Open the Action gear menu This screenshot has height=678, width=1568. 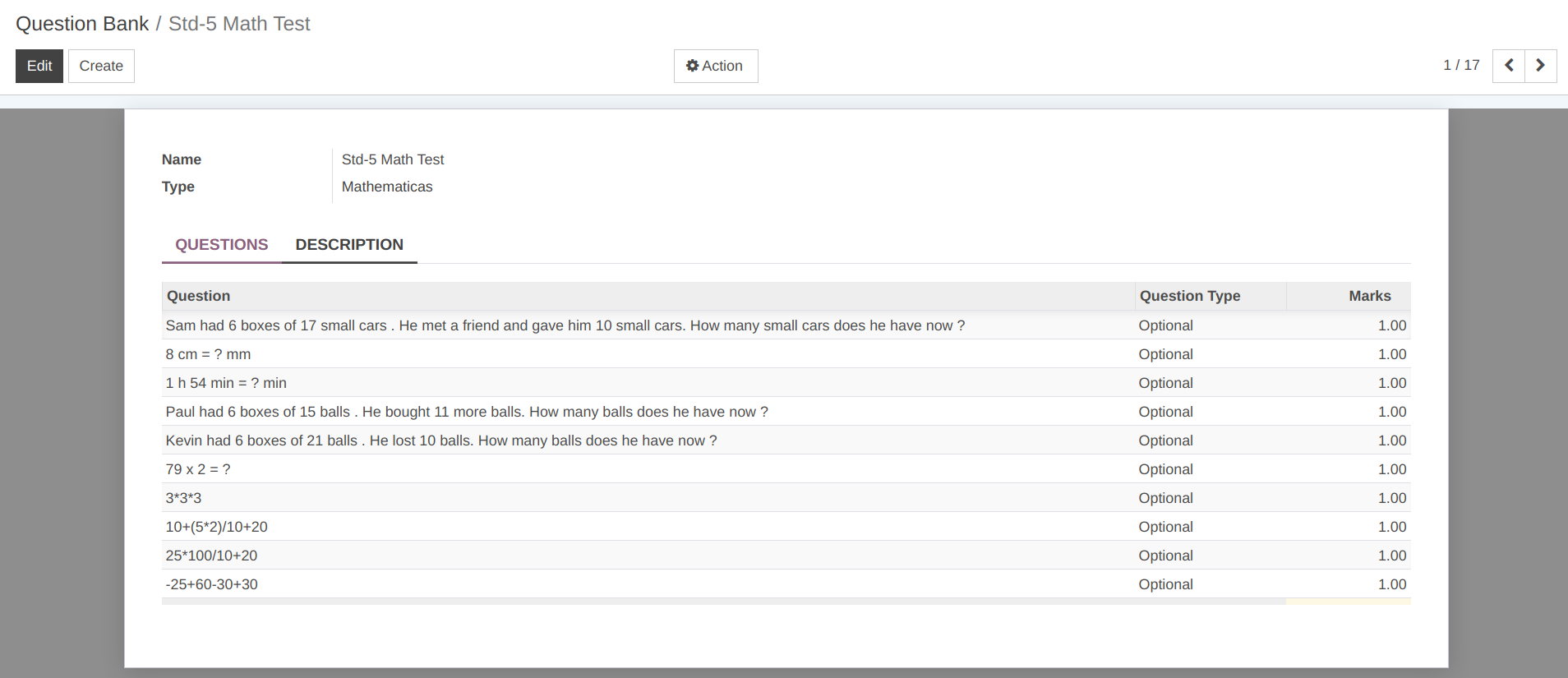(716, 66)
